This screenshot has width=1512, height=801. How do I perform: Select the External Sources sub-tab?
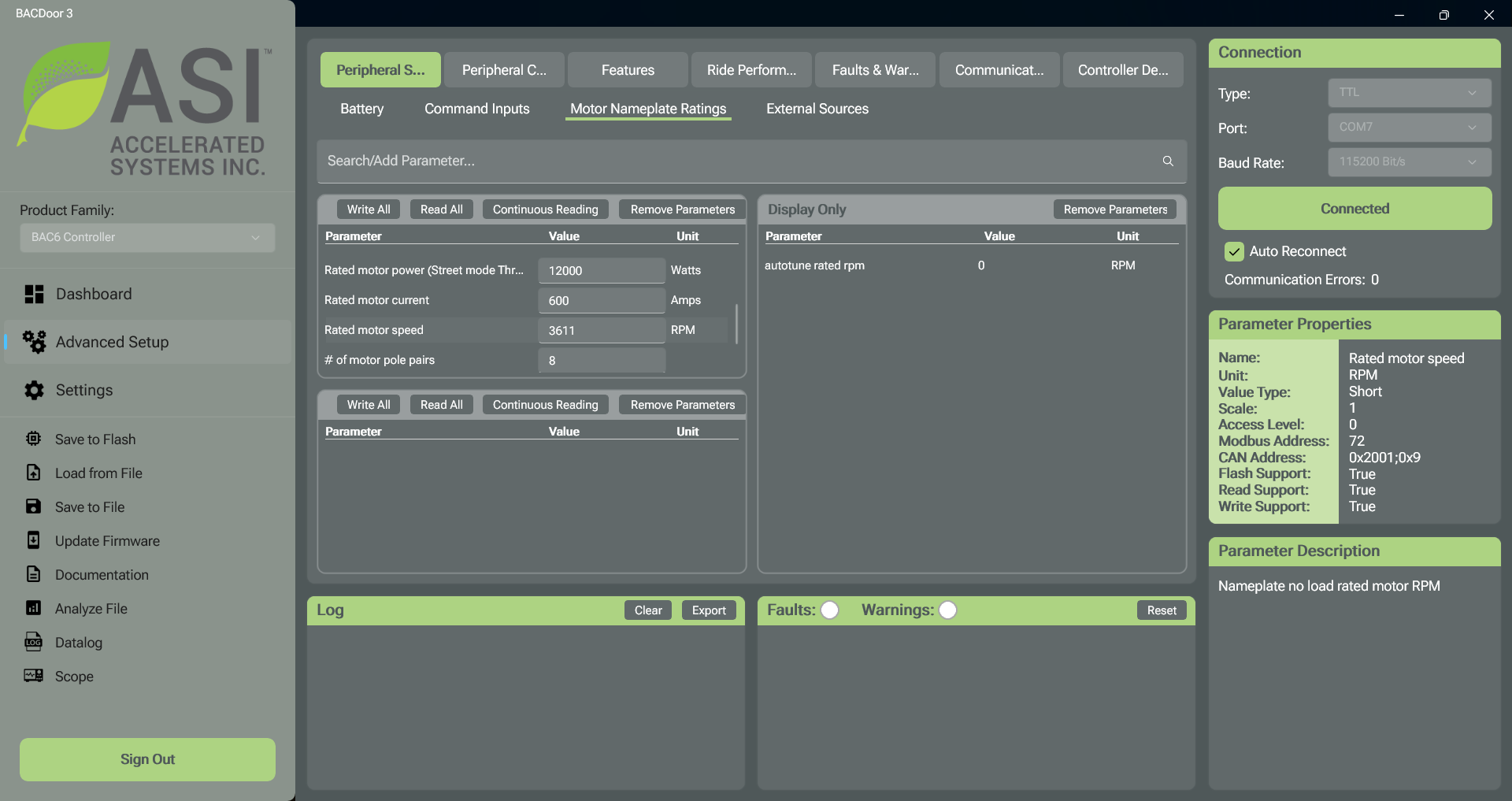coord(817,109)
